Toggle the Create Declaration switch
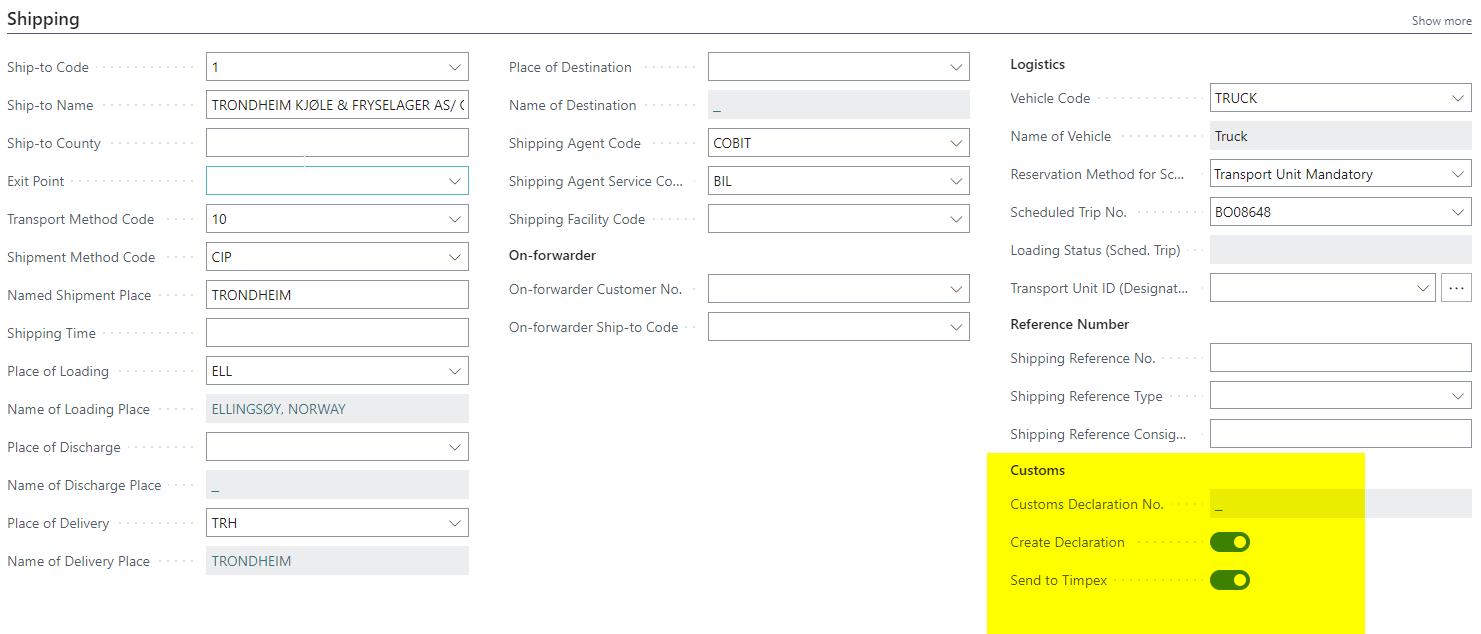The image size is (1481, 634). 1229,542
